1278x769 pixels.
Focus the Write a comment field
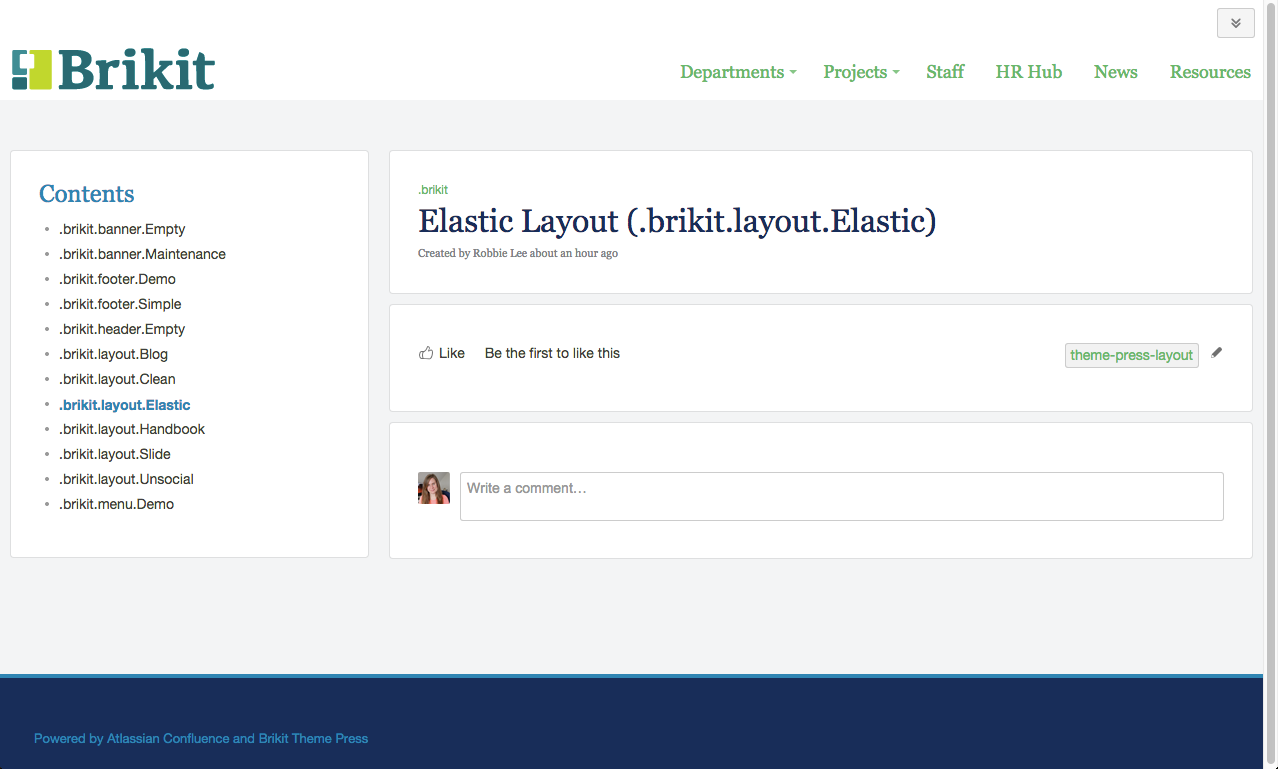pos(841,496)
